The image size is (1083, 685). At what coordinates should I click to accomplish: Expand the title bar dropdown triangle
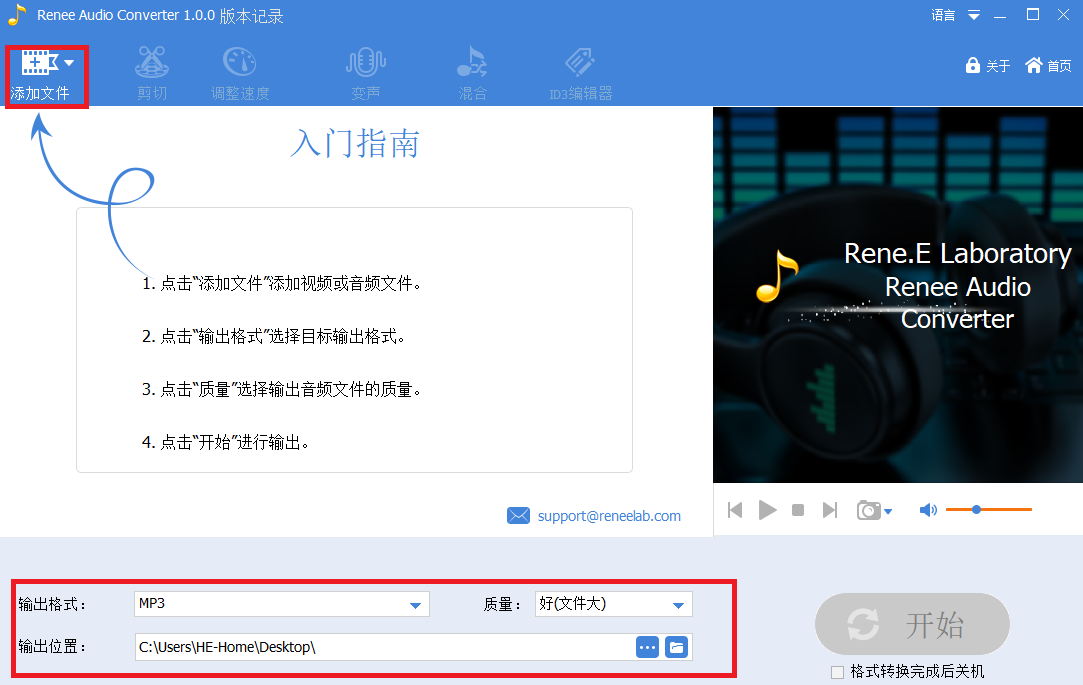click(x=974, y=15)
